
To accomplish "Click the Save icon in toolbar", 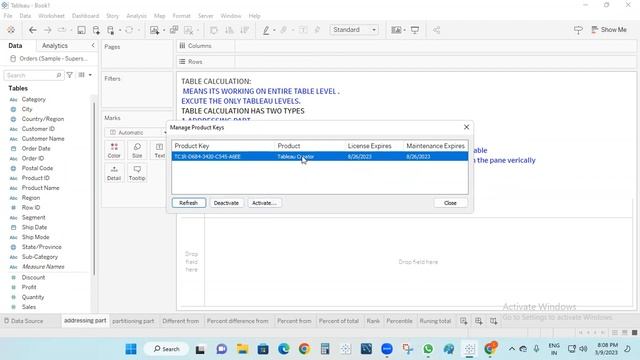I will pyautogui.click(x=81, y=30).
